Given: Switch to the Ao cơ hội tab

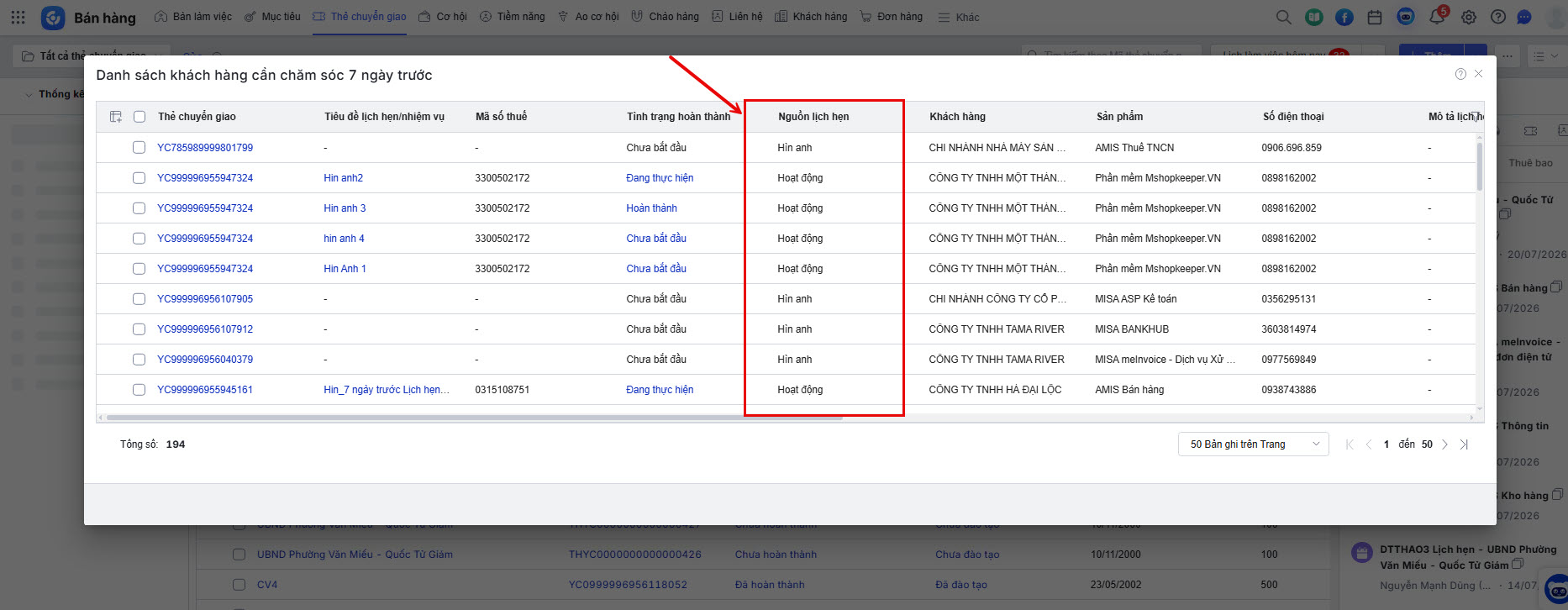Looking at the screenshot, I should pyautogui.click(x=589, y=17).
